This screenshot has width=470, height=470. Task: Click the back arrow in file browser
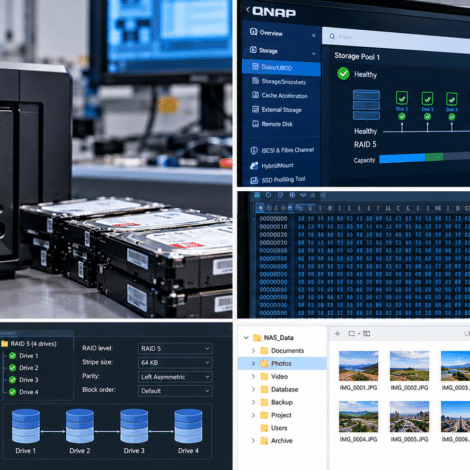click(338, 333)
